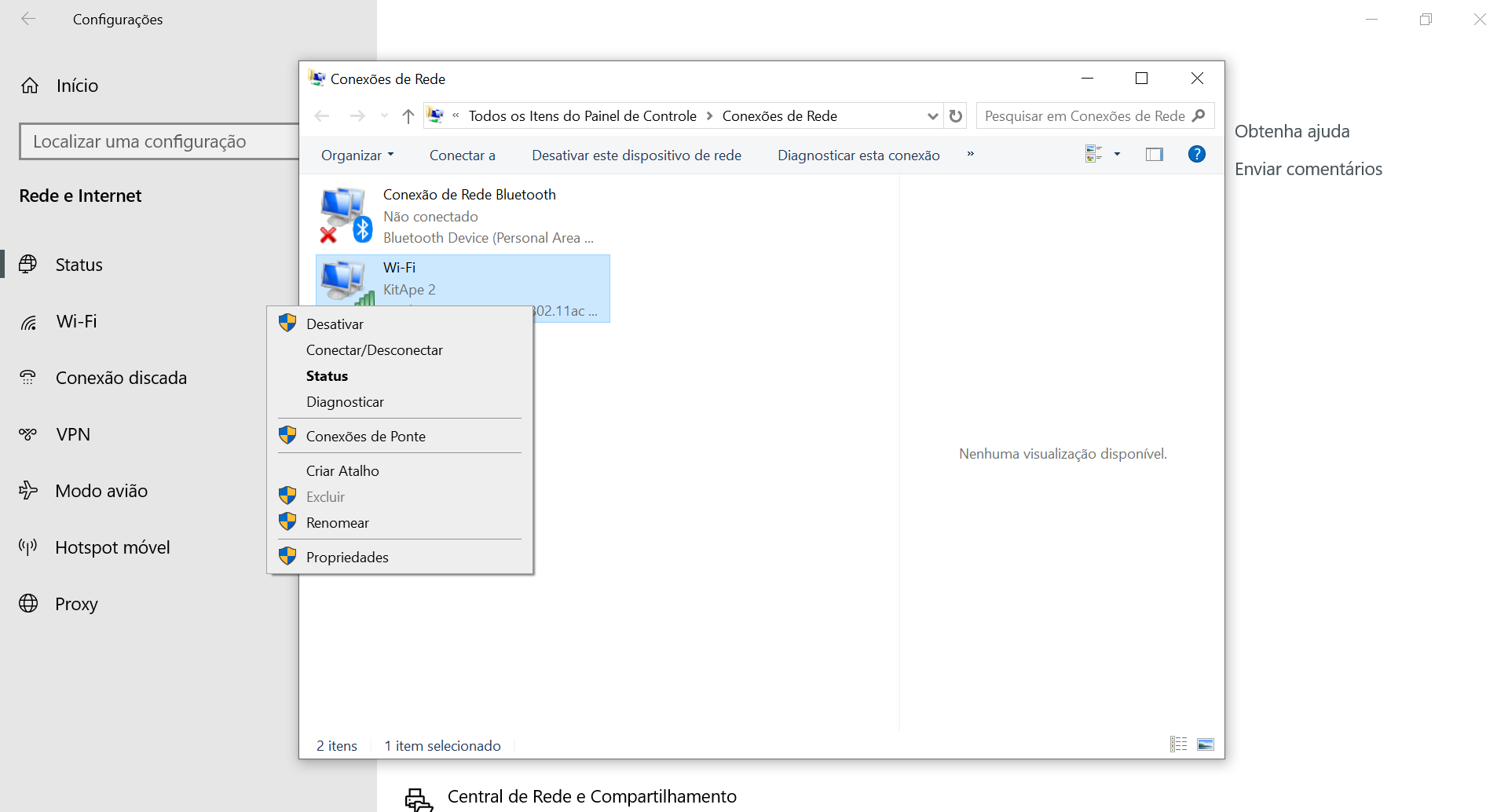
Task: Expand the address bar history dropdown
Action: (x=932, y=116)
